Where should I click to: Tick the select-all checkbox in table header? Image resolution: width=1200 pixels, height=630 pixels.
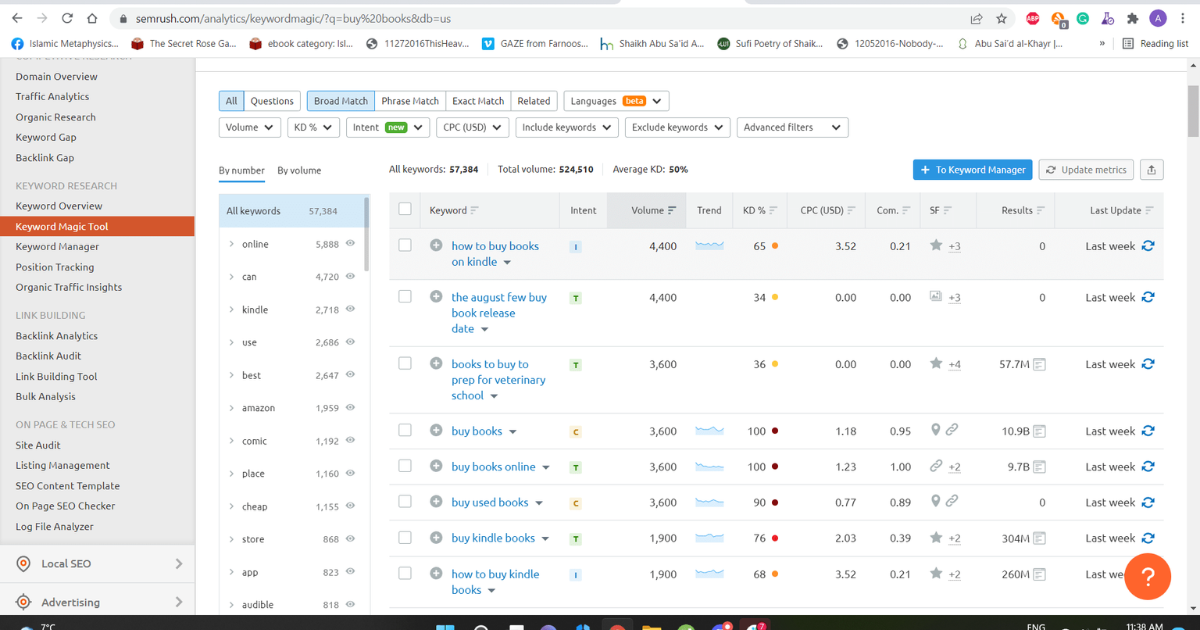405,210
